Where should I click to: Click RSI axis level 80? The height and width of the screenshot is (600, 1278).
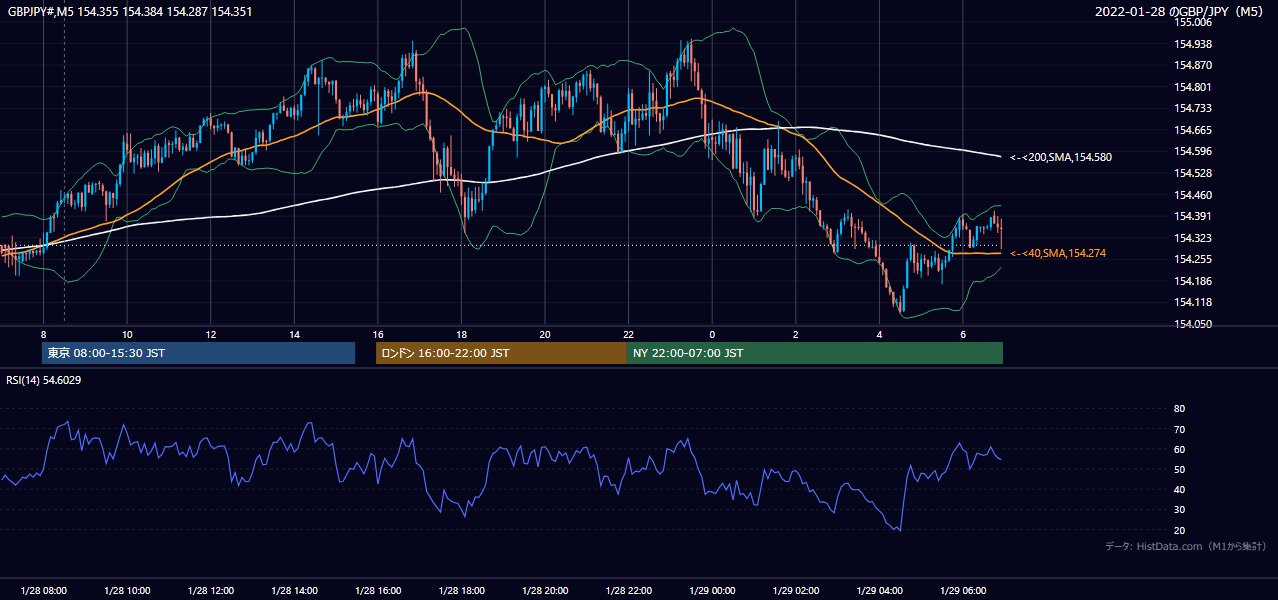click(1179, 409)
